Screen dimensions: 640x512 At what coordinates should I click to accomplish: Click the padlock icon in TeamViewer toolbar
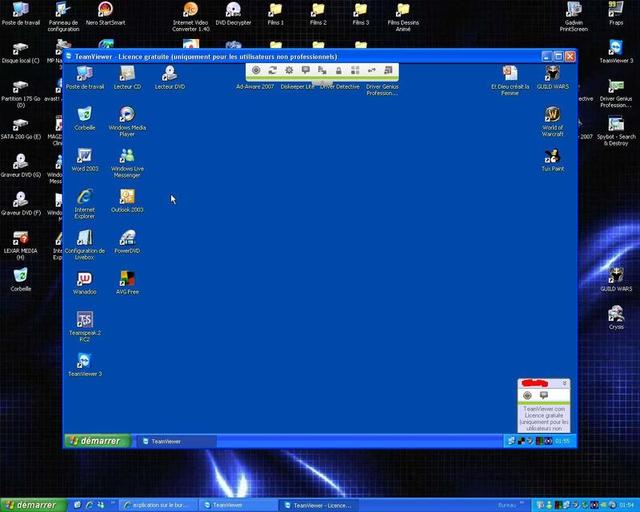click(338, 70)
